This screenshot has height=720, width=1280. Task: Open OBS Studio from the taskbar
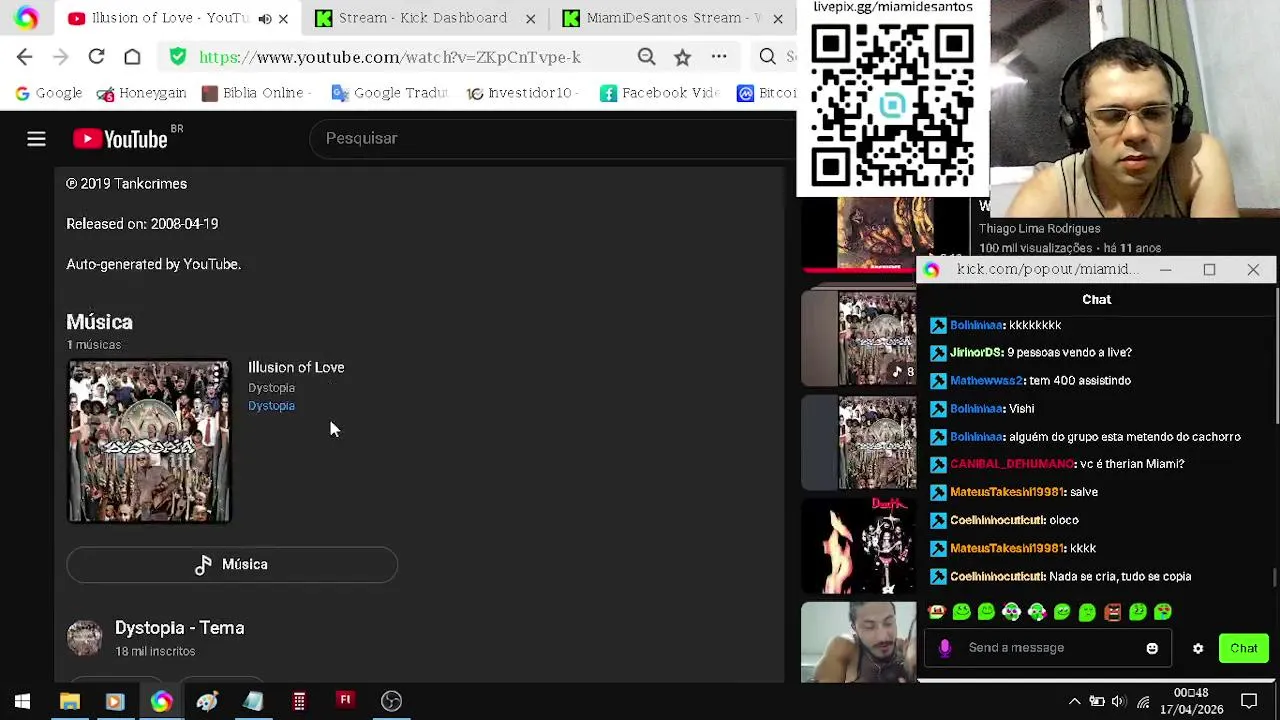391,701
